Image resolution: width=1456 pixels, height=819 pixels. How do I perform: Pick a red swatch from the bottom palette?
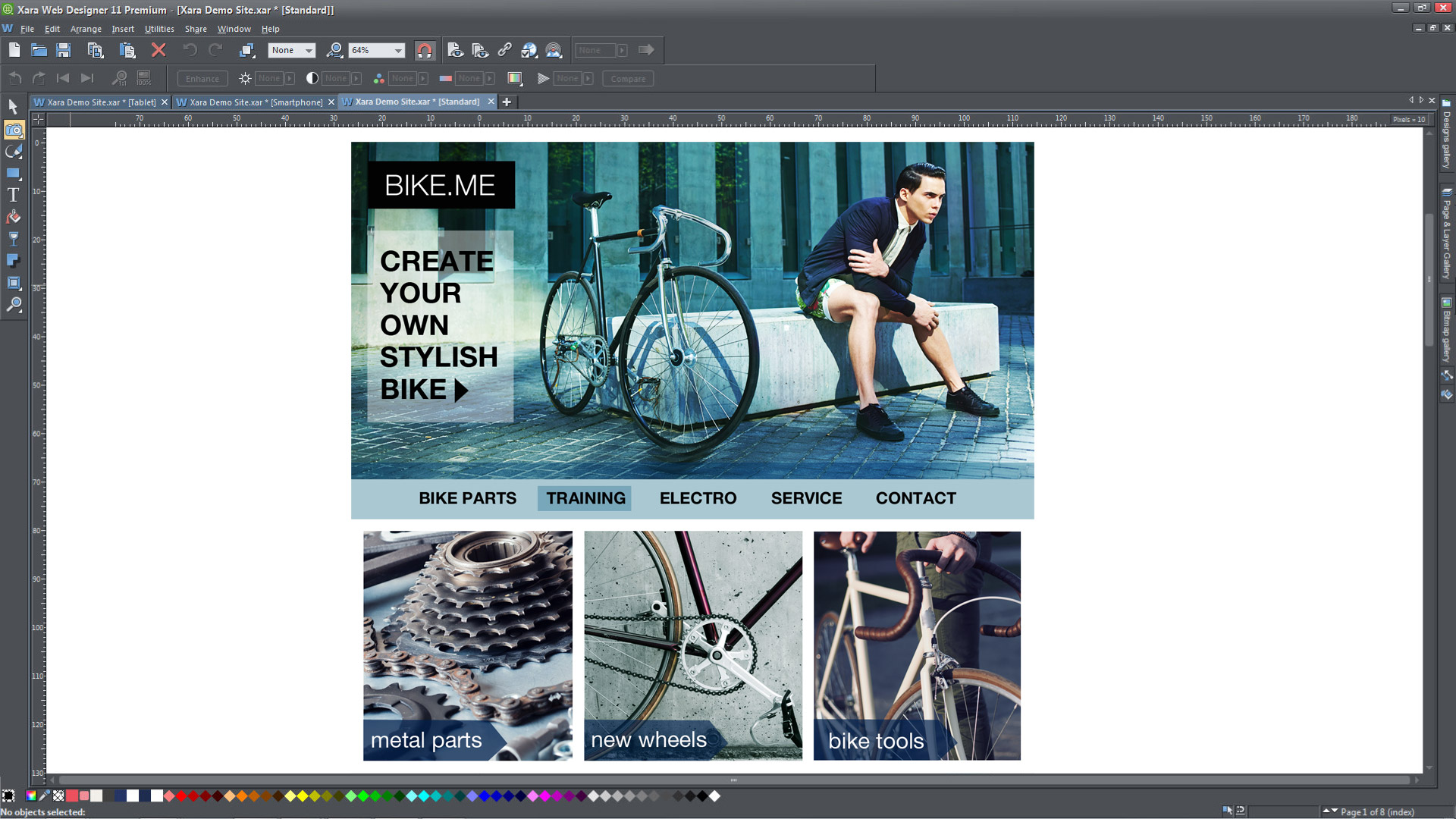[180, 796]
